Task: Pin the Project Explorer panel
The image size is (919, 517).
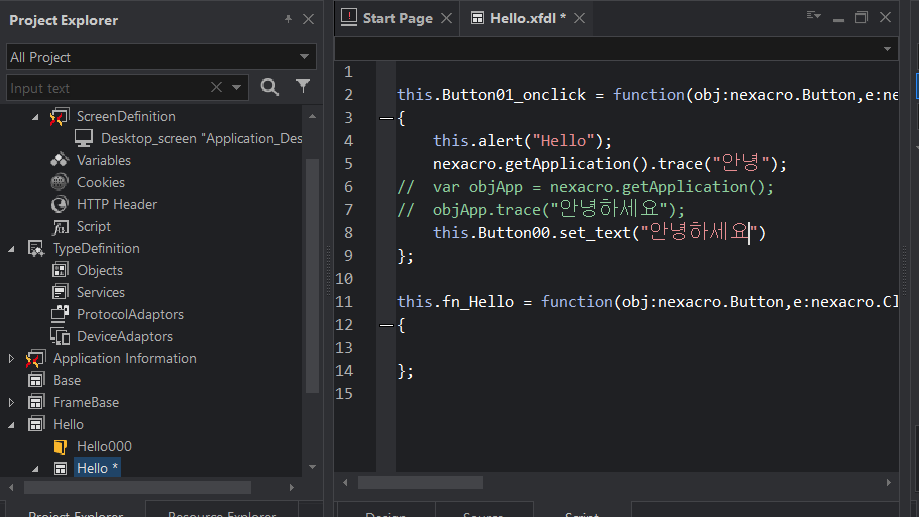Action: [288, 19]
